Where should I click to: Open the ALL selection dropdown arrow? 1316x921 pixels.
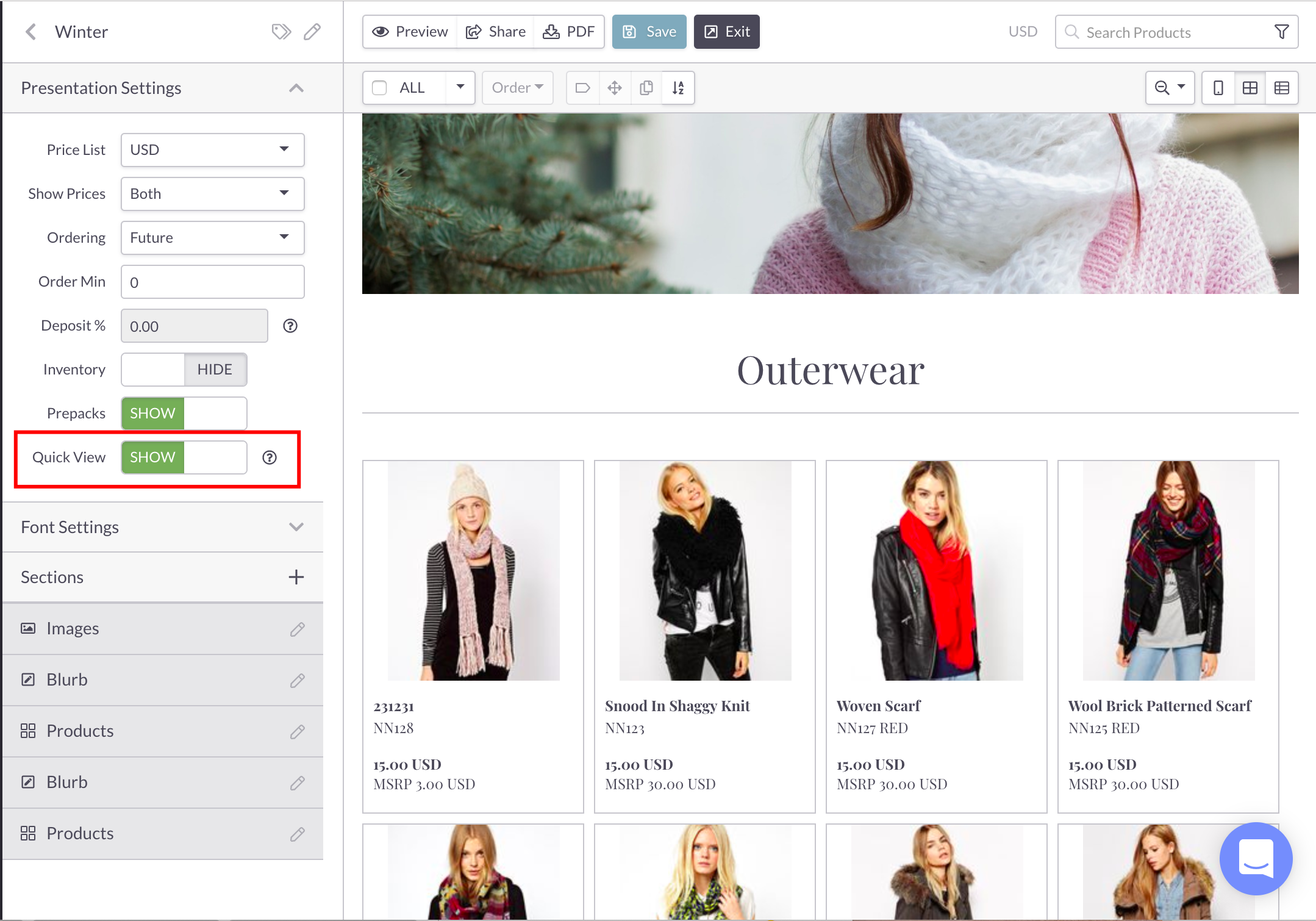pyautogui.click(x=460, y=88)
